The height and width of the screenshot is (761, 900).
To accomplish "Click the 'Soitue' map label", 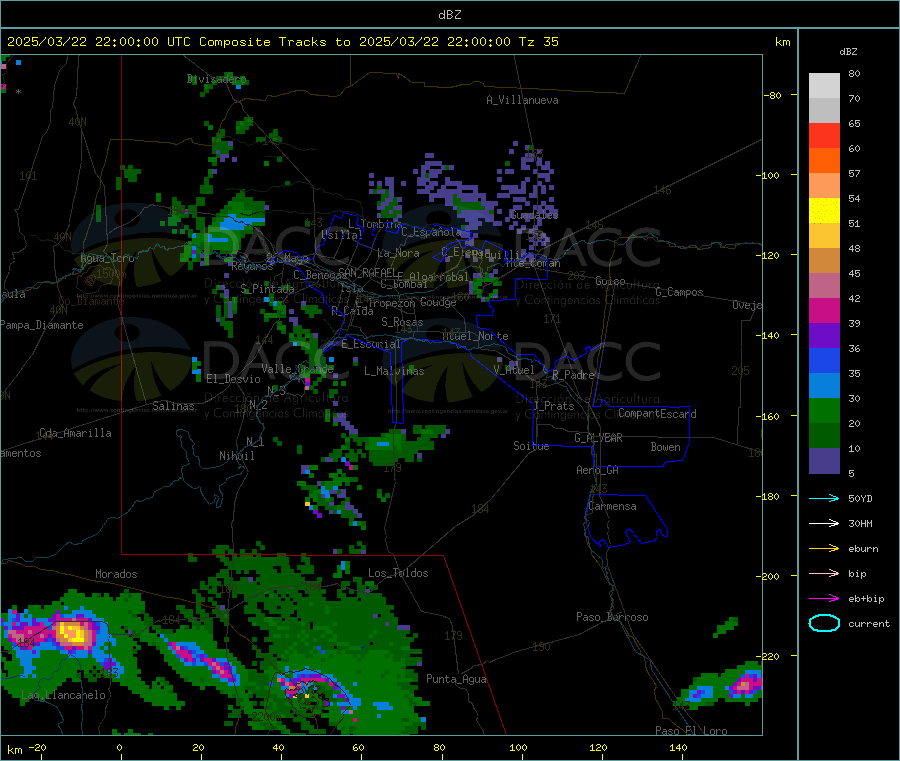I will click(x=531, y=446).
